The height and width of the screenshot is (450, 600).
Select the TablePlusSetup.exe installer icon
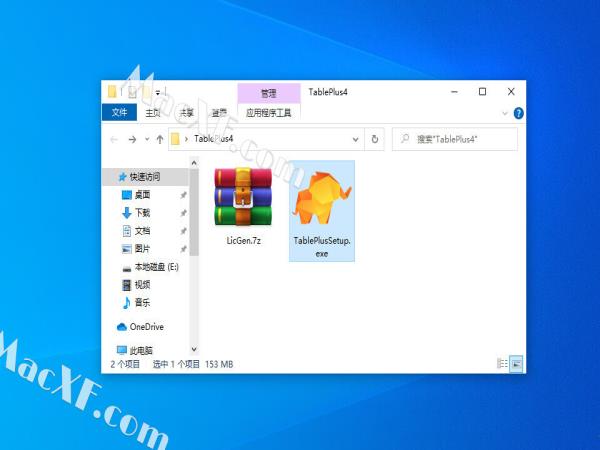tap(321, 209)
